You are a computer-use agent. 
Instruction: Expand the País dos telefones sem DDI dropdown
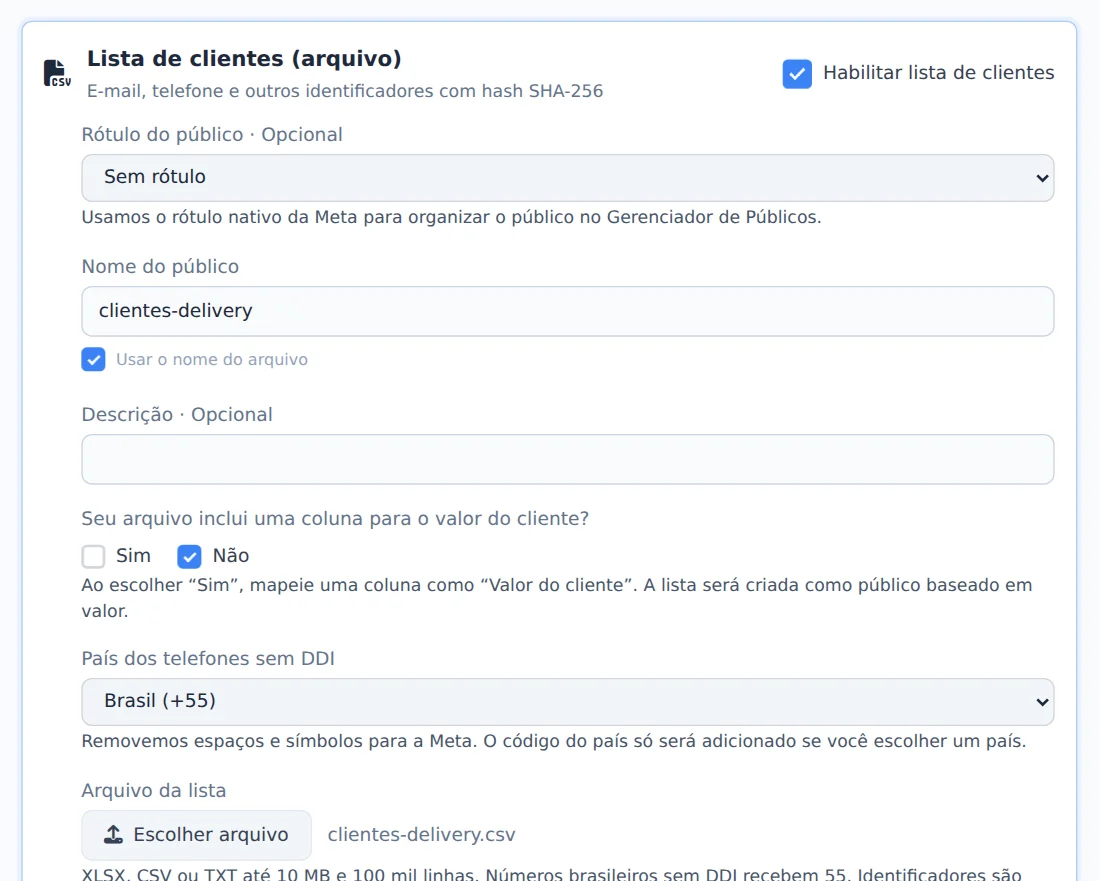click(568, 702)
